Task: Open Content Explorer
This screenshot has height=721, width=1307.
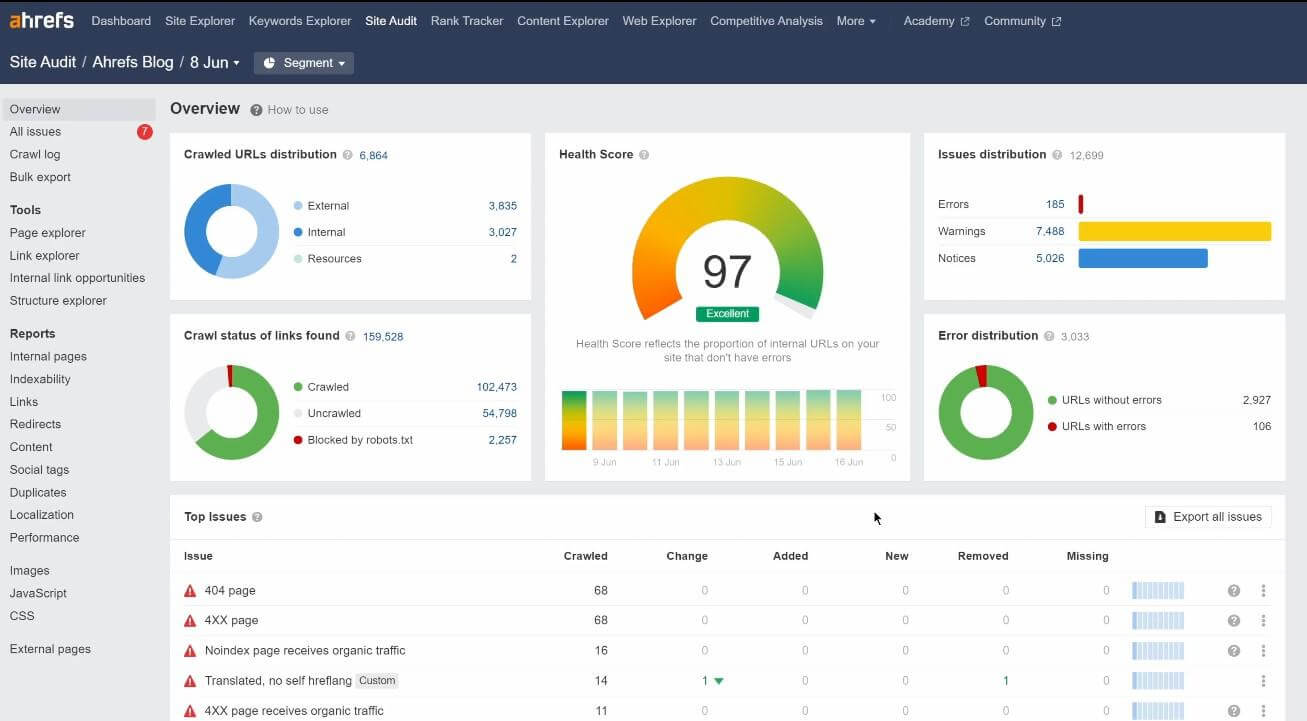Action: tap(563, 21)
